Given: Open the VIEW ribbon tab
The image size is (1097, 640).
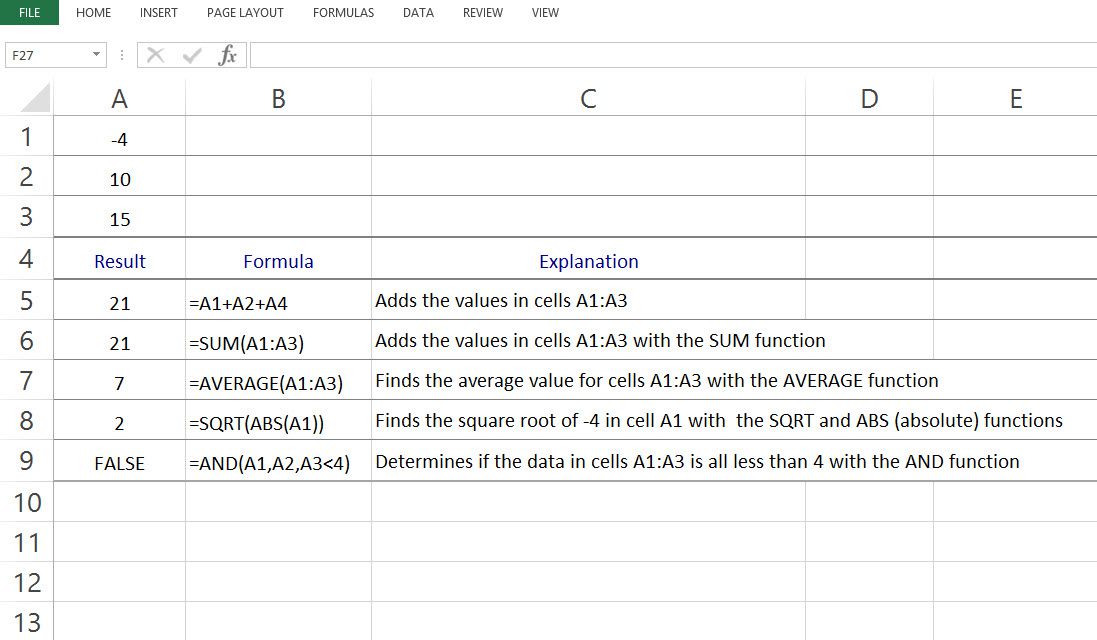Looking at the screenshot, I should click(x=545, y=13).
